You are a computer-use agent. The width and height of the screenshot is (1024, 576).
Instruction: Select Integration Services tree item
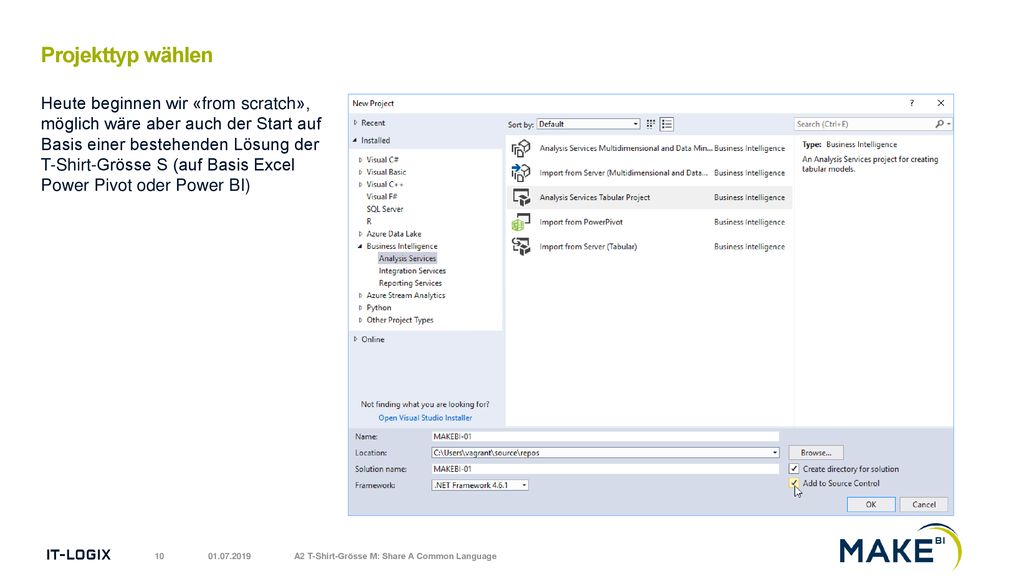[x=412, y=271]
